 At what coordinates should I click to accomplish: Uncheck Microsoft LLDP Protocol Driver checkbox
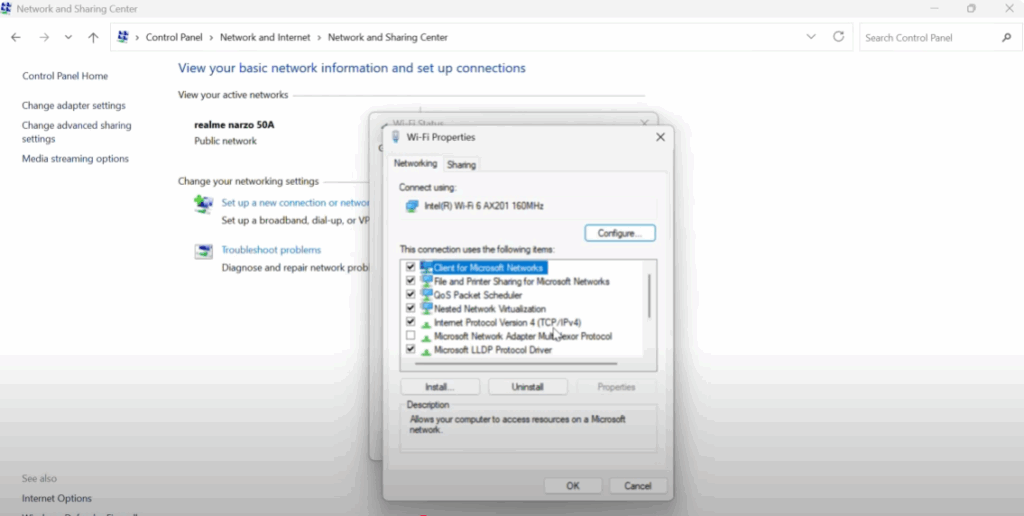pos(410,349)
